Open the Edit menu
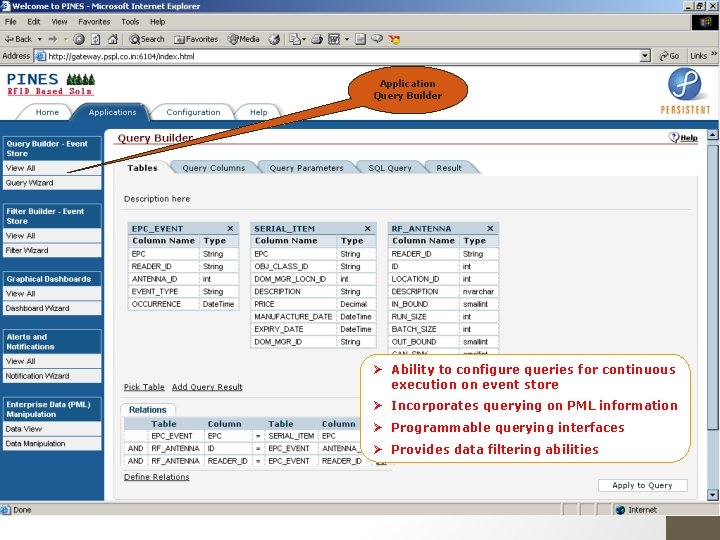The height and width of the screenshot is (540, 720). [x=34, y=22]
